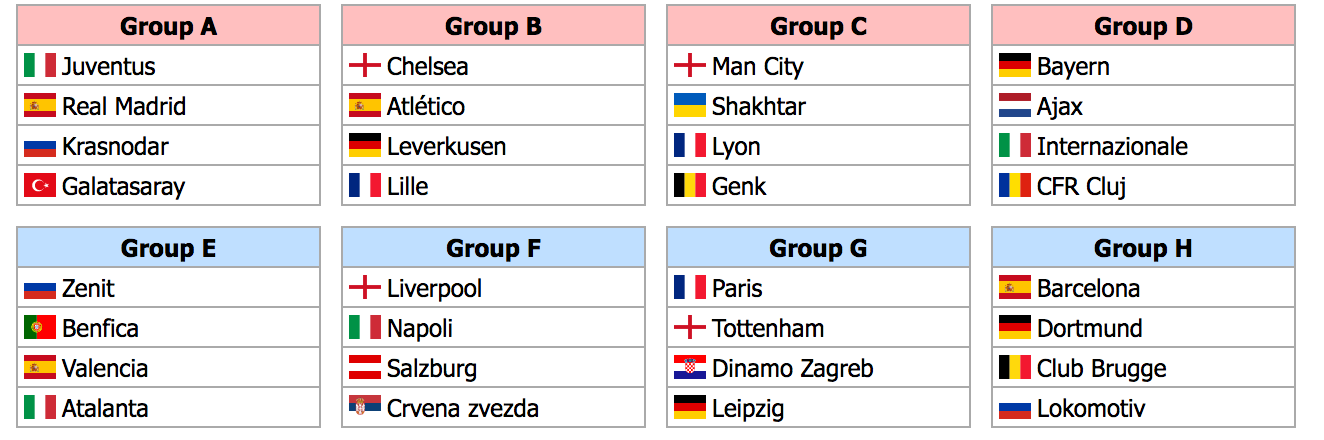Click the English flag next to Chelsea
1324x440 pixels.
[x=365, y=66]
